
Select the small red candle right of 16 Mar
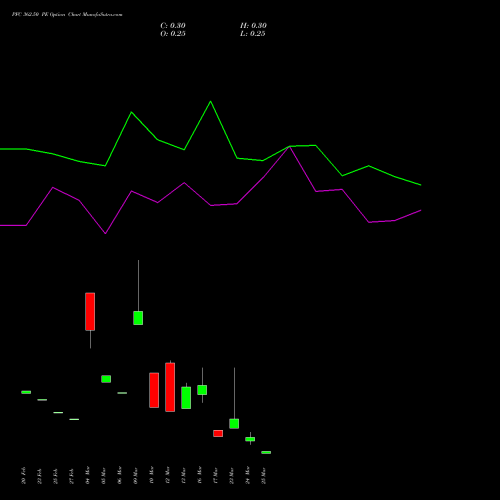coord(218,433)
